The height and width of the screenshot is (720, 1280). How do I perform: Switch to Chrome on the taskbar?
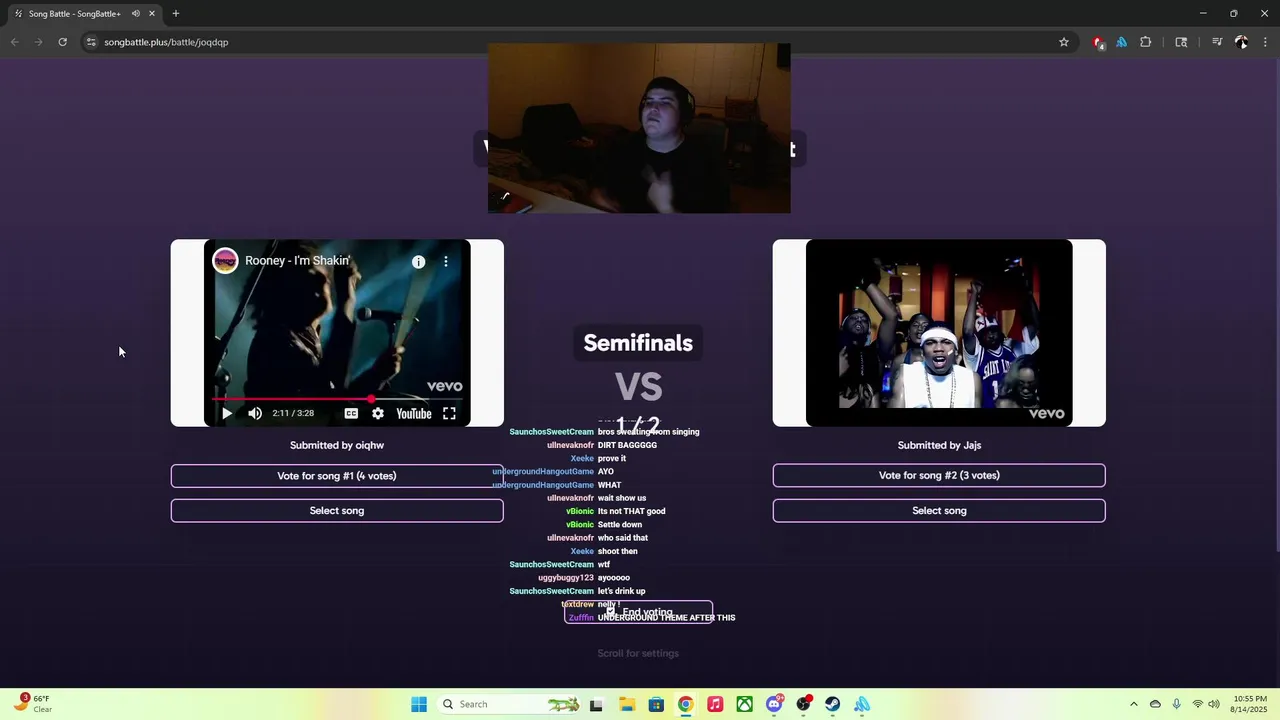(685, 704)
